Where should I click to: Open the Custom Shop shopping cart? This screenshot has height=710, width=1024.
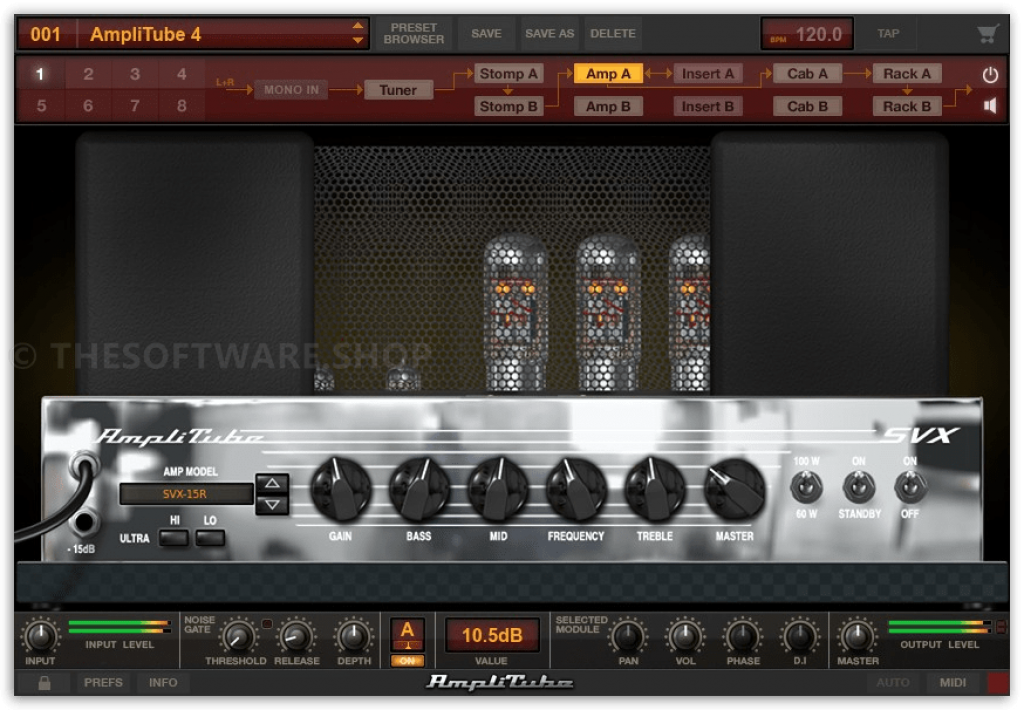[988, 33]
